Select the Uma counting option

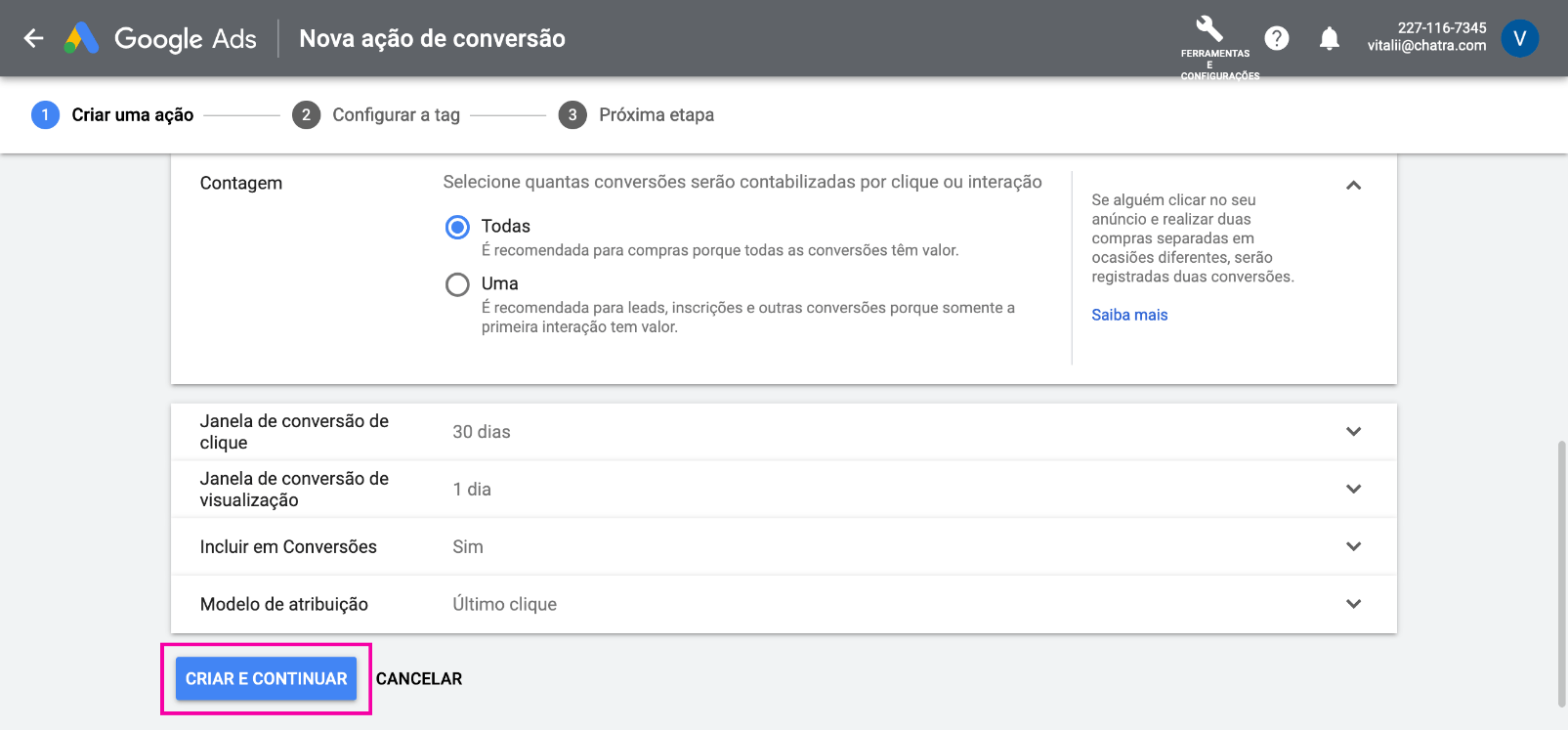[457, 284]
